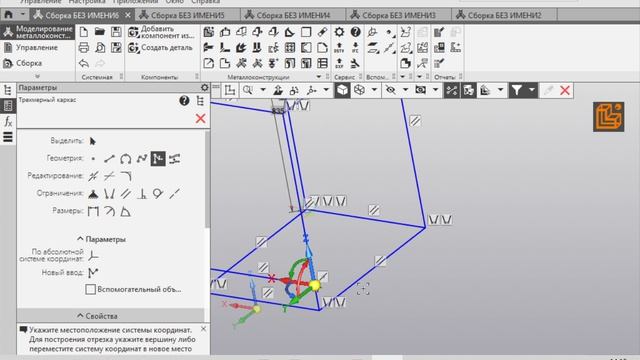This screenshot has height=360, width=640.
Task: Click the pointer icon next to Выделить
Action: (x=93, y=141)
